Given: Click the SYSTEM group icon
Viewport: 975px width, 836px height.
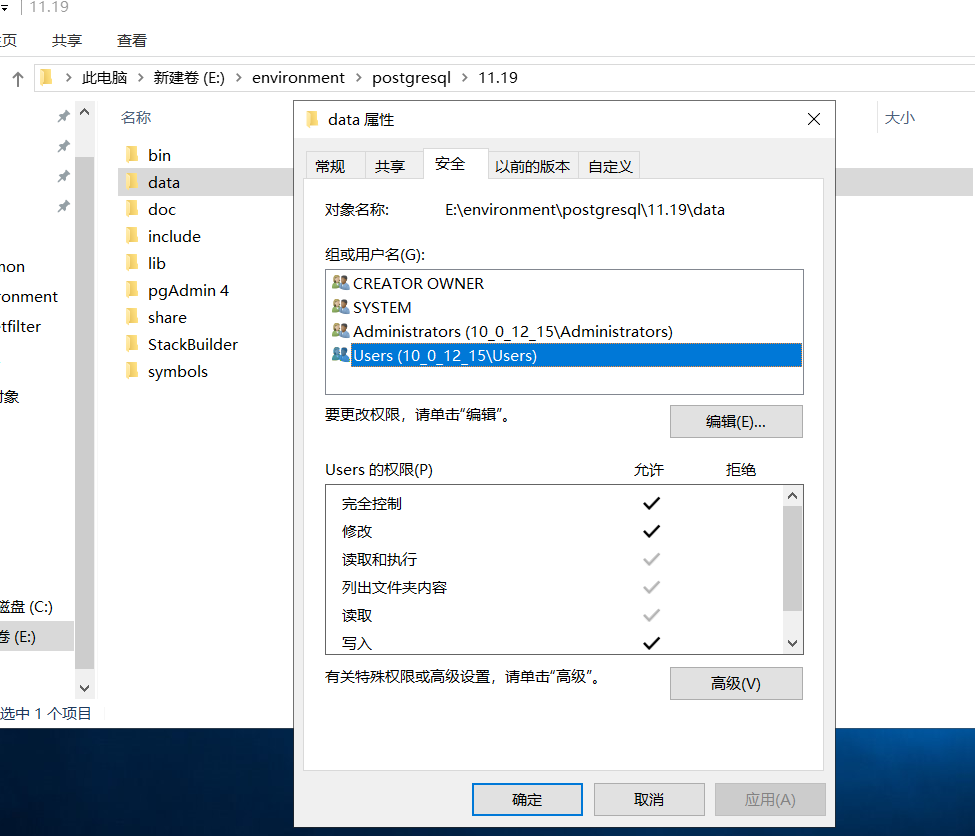Looking at the screenshot, I should point(340,307).
